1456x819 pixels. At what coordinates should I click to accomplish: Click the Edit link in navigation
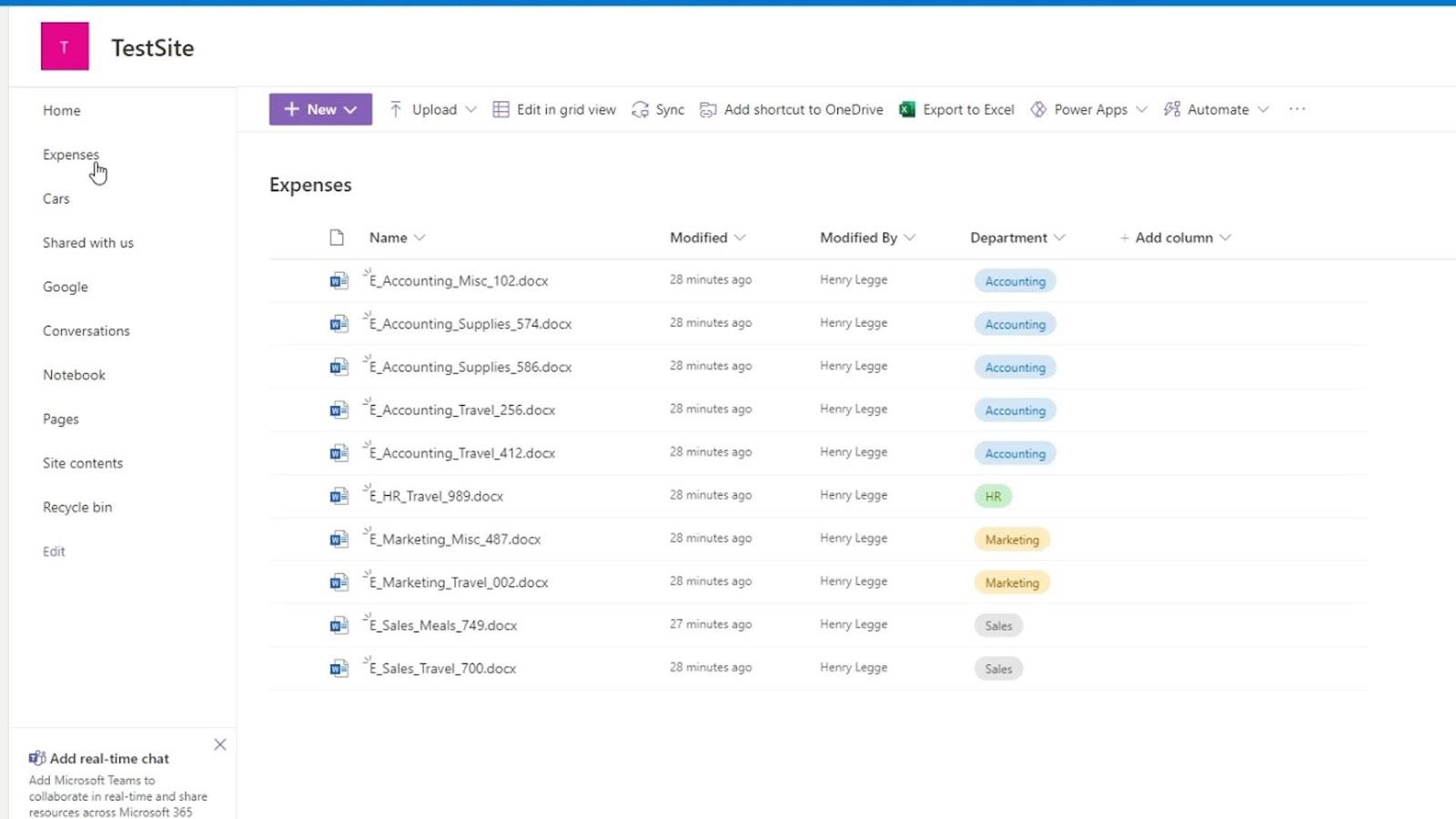[54, 551]
